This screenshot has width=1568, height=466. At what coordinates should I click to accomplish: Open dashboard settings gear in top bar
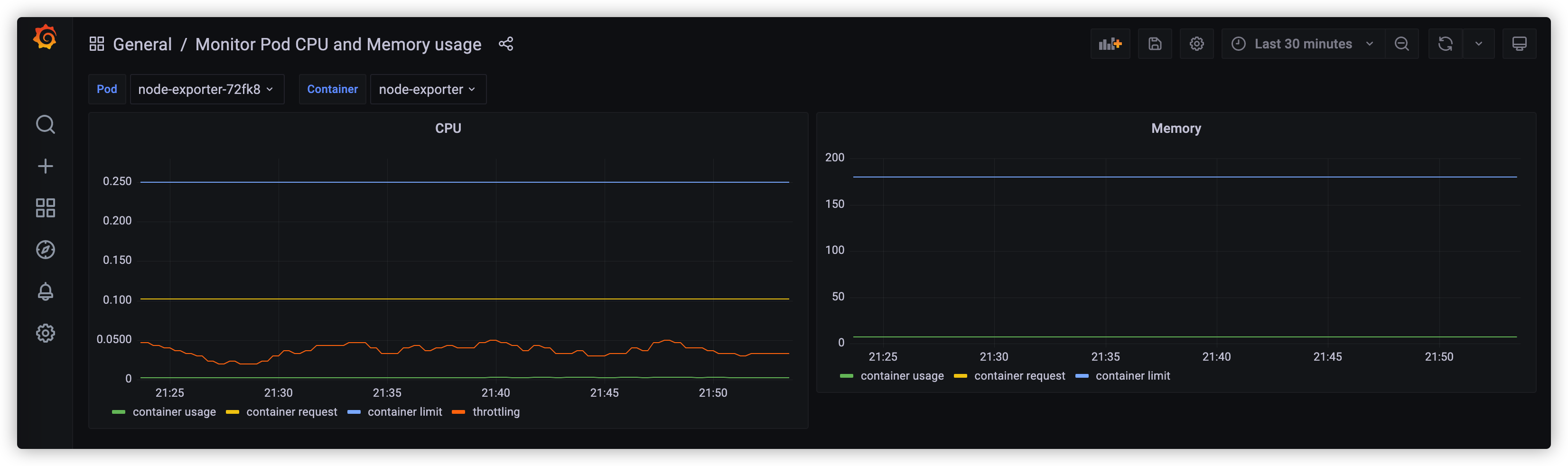click(1197, 44)
